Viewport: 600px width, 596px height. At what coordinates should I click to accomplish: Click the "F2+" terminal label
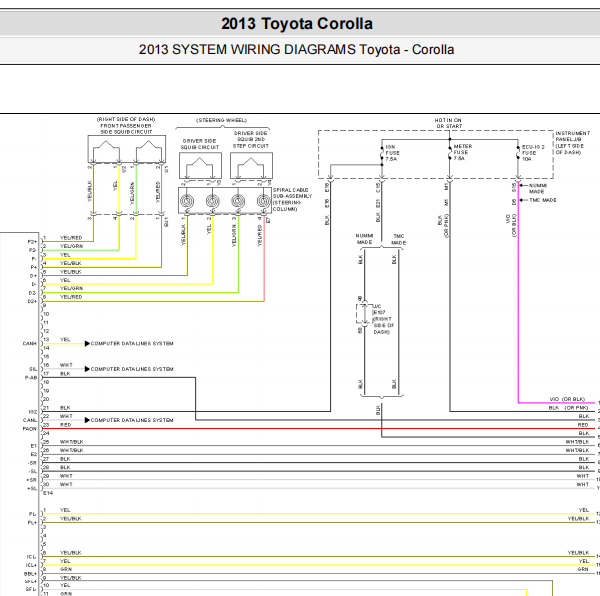click(32, 242)
